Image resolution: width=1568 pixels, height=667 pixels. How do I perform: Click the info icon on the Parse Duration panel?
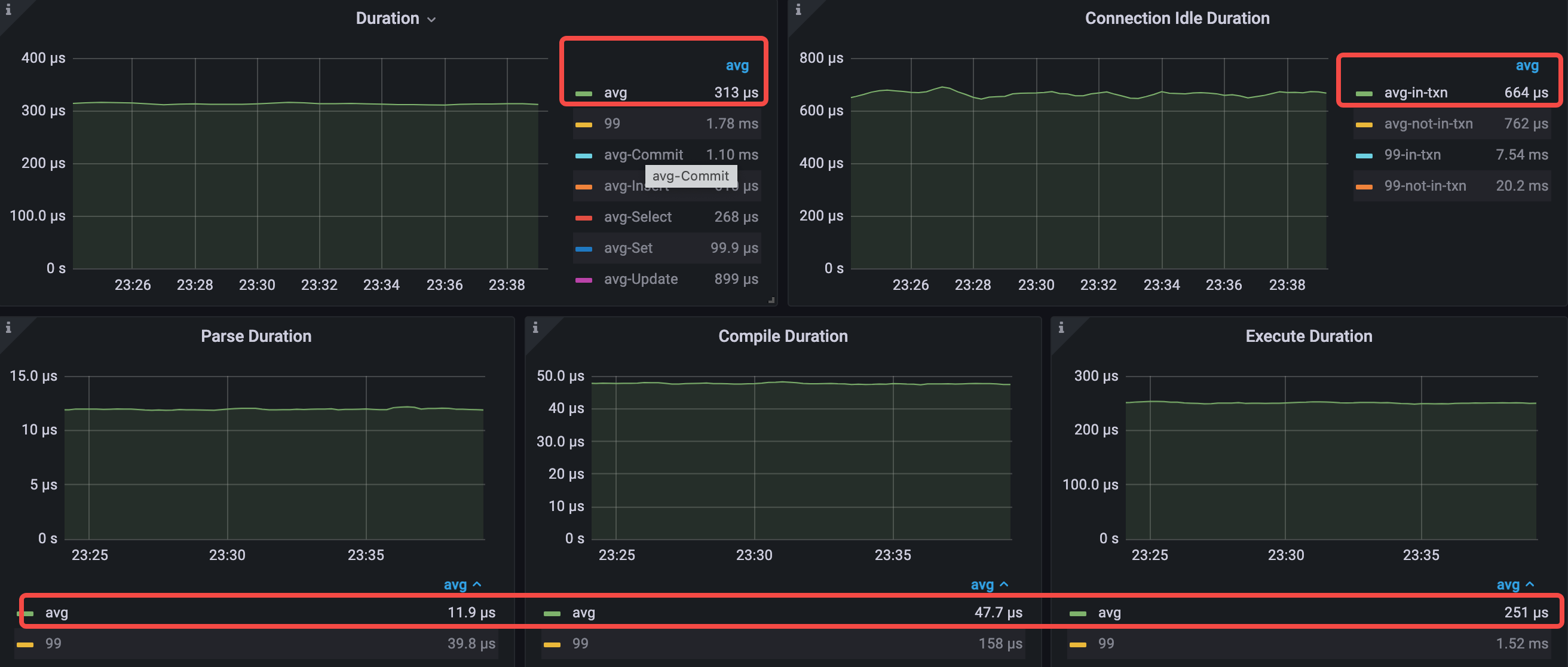click(8, 328)
